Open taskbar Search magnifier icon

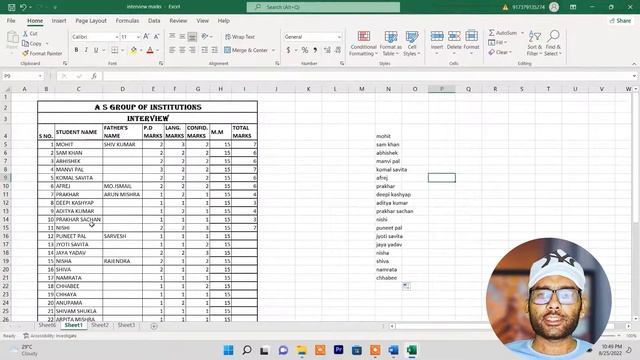pyautogui.click(x=247, y=350)
